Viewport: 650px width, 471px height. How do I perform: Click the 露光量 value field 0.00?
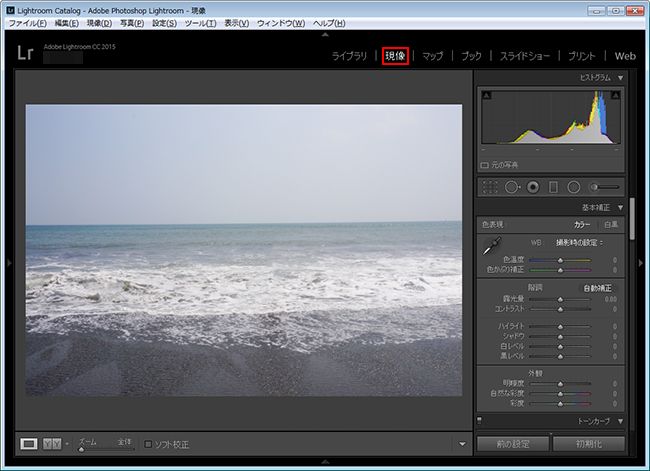point(610,299)
